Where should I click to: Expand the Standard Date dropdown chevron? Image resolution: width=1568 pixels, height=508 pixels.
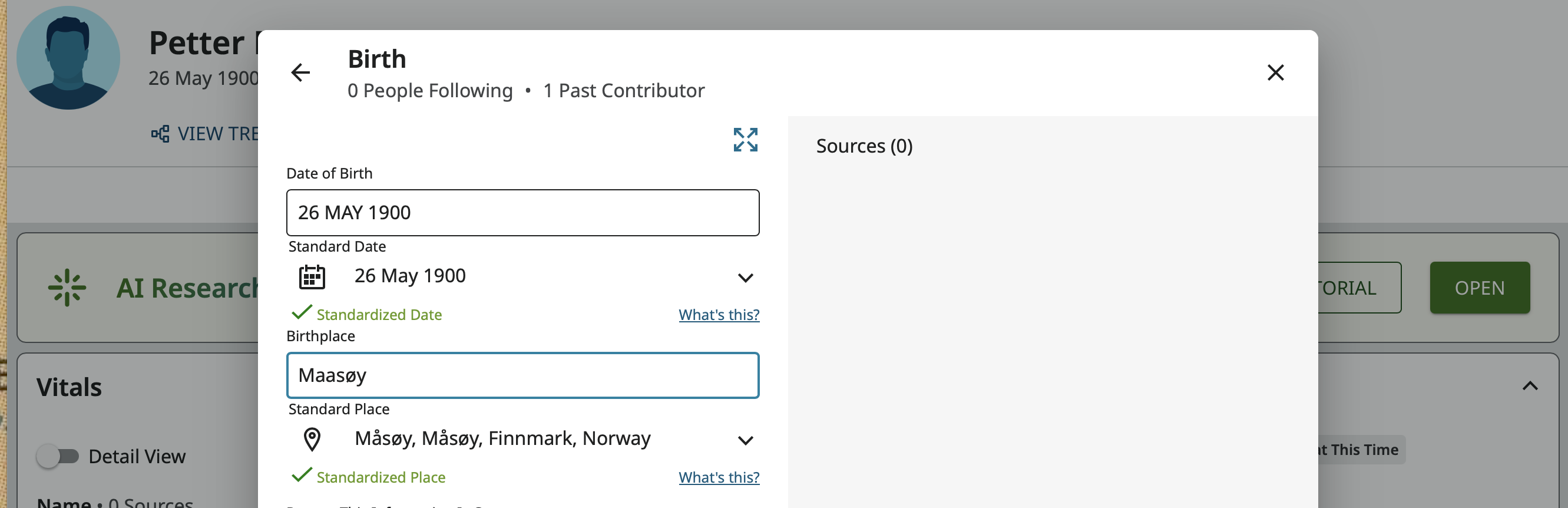pyautogui.click(x=745, y=278)
